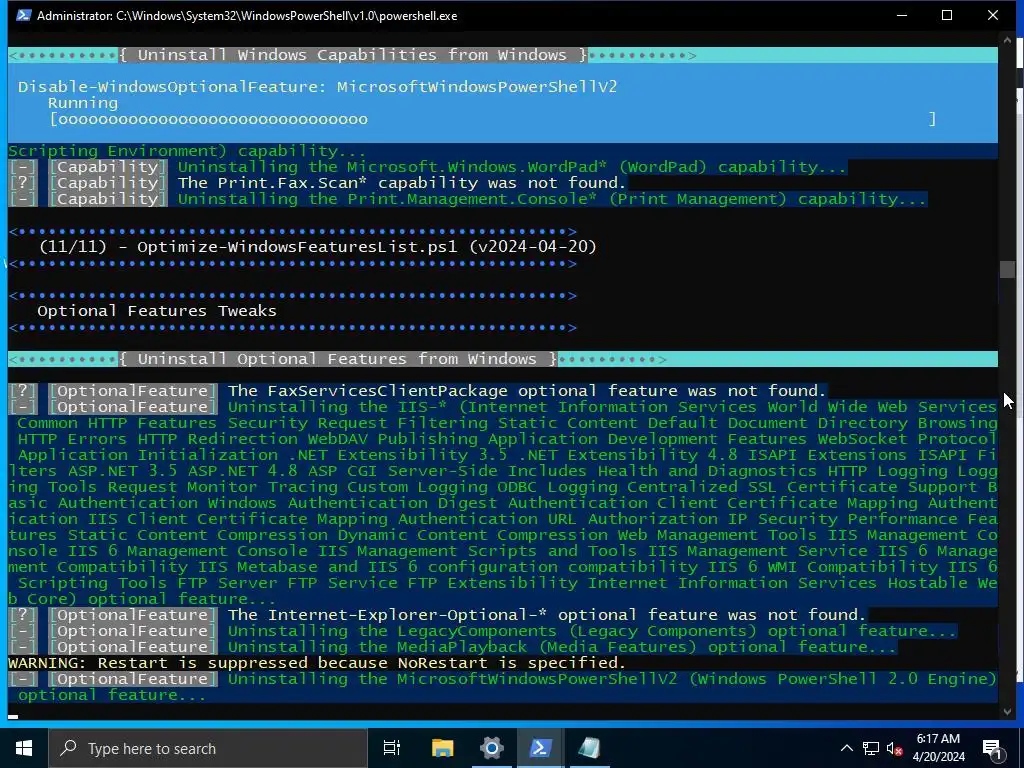Click the window title bar text
The image size is (1024, 768).
(247, 16)
